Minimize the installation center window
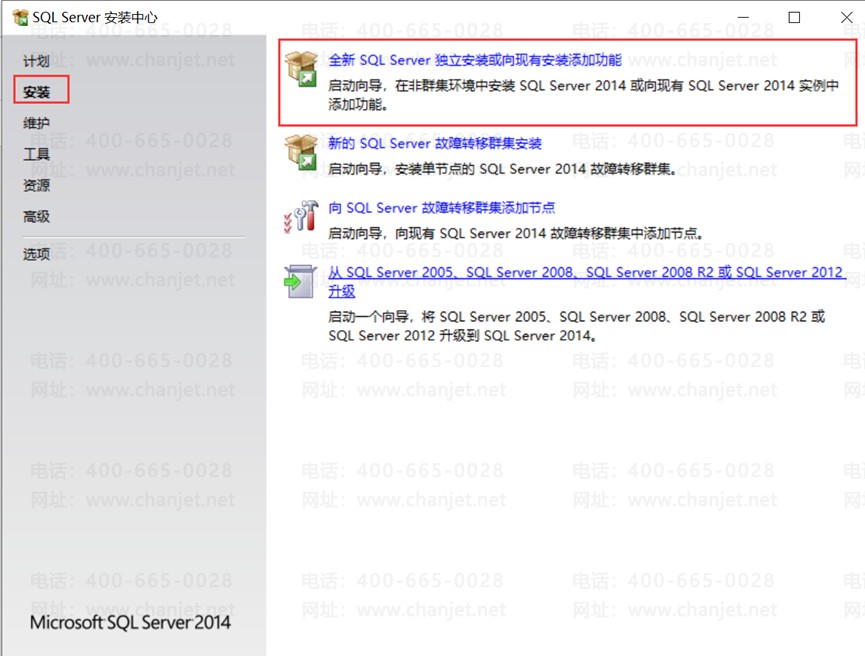865x656 pixels. (743, 18)
